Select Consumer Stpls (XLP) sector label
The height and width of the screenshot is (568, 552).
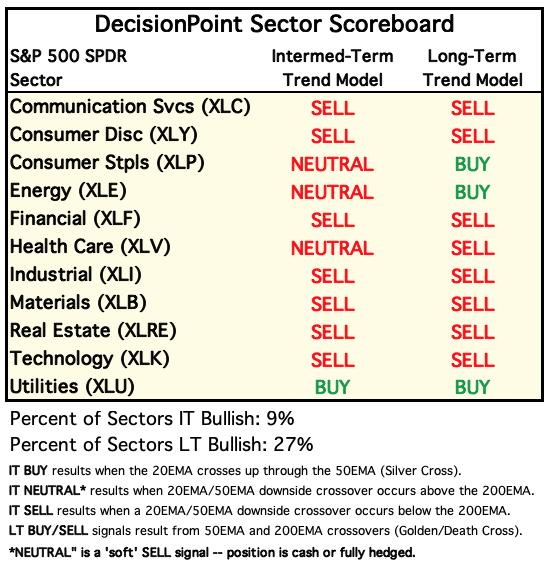click(107, 163)
